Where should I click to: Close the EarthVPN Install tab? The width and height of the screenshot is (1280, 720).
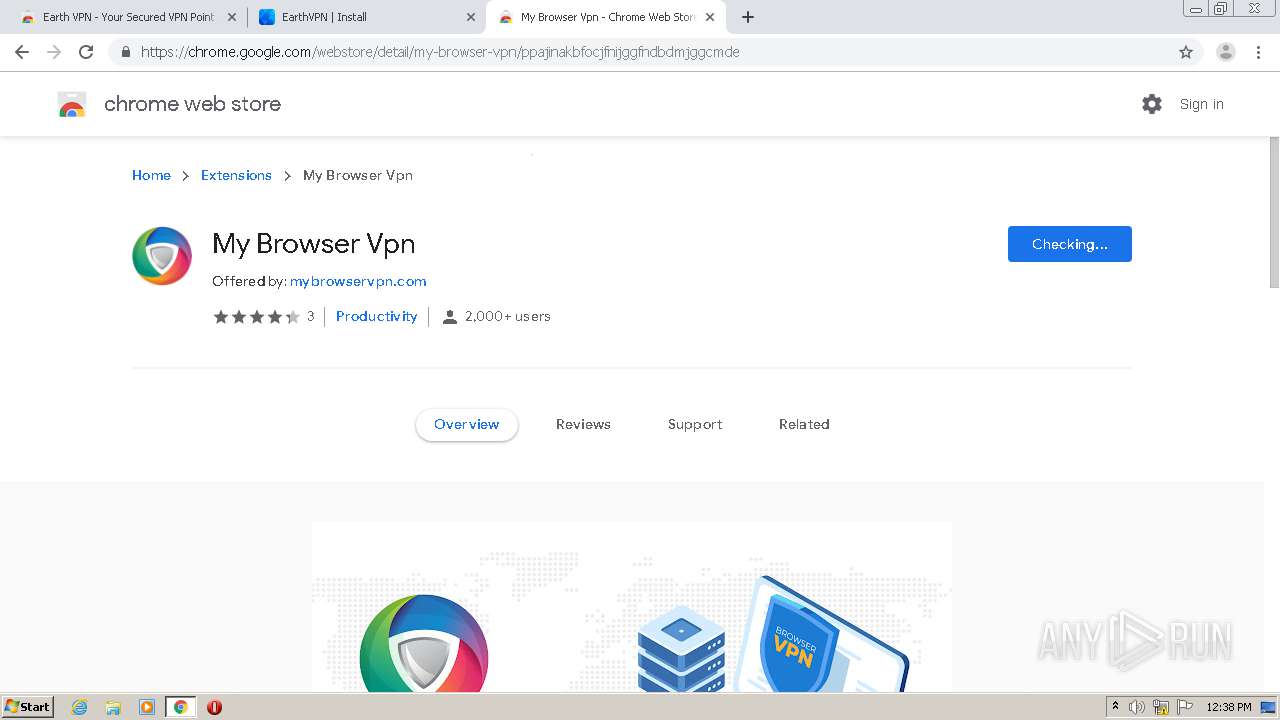[471, 17]
